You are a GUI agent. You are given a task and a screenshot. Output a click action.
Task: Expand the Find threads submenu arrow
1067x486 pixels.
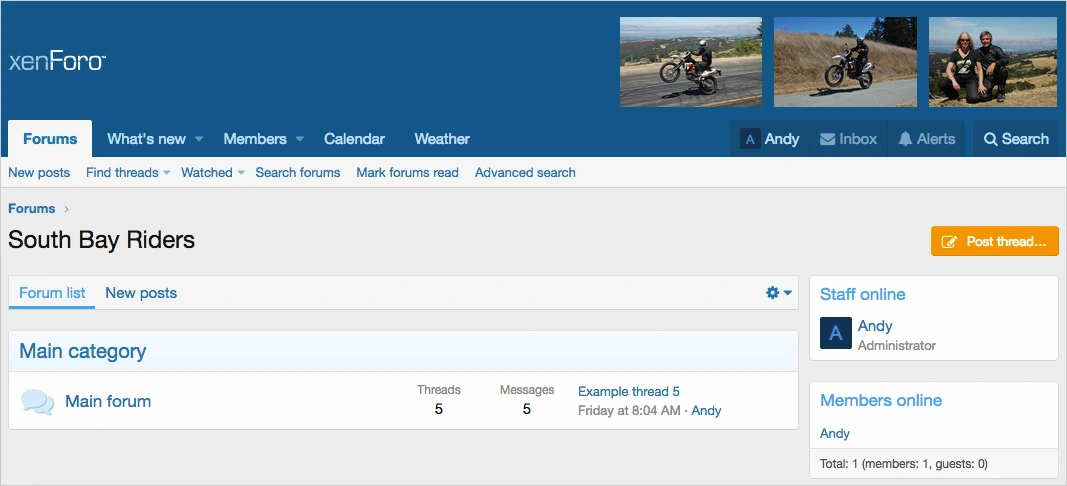pyautogui.click(x=167, y=173)
